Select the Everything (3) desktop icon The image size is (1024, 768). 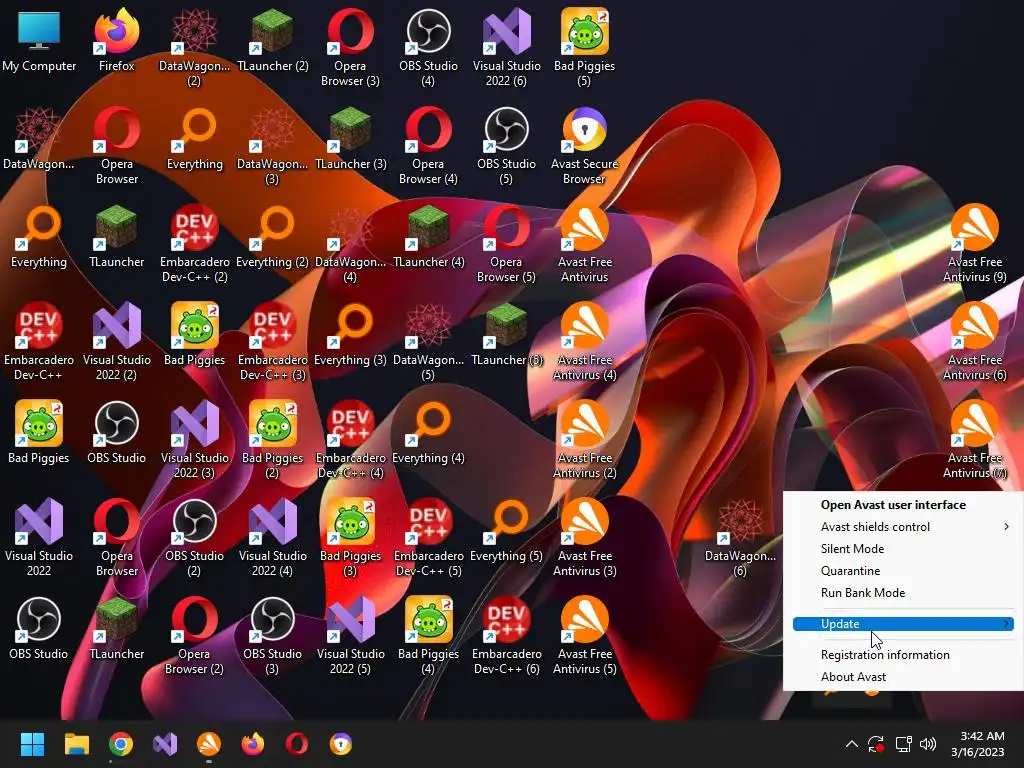350,336
